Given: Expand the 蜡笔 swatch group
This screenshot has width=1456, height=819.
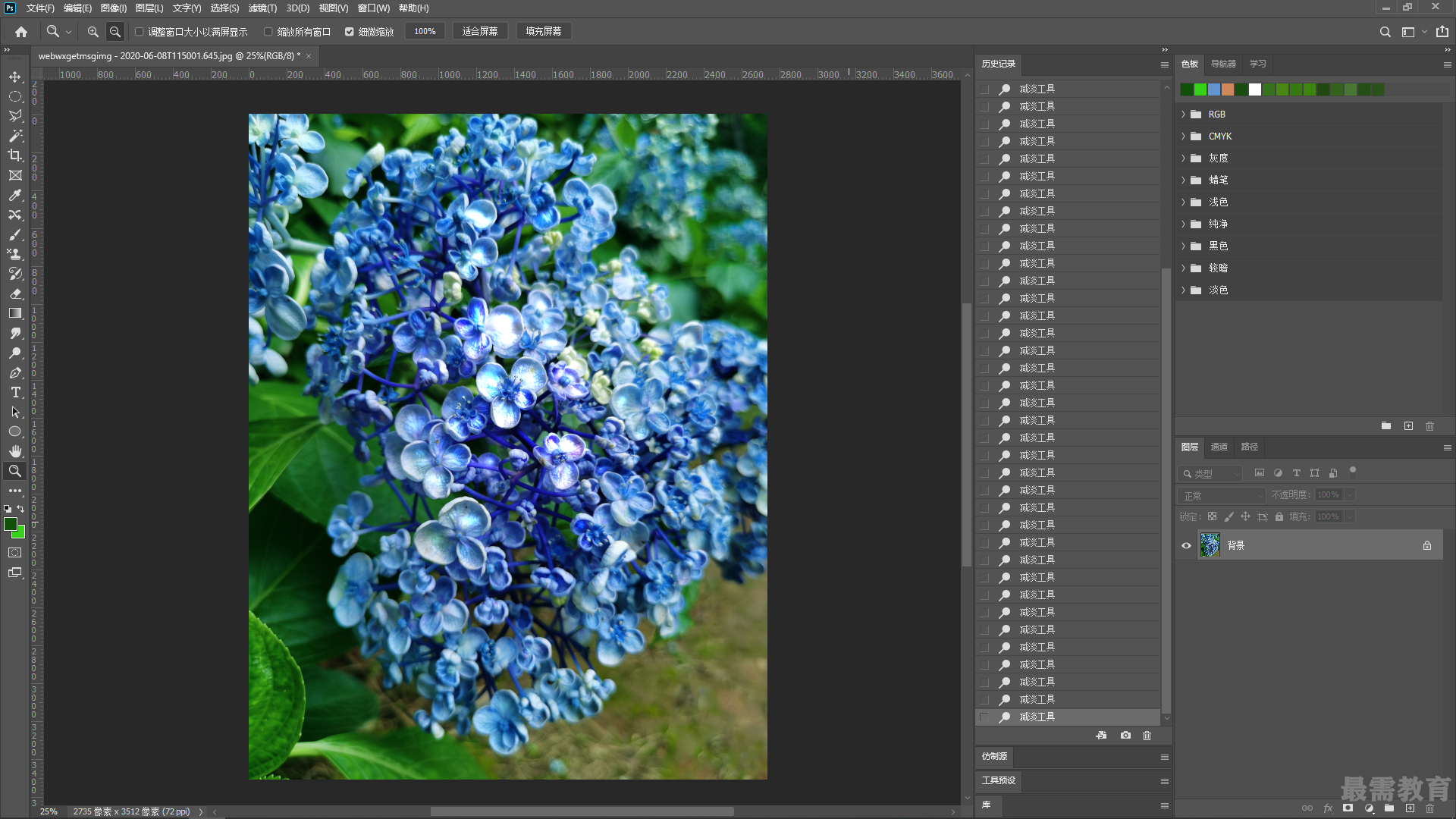Looking at the screenshot, I should pos(1183,180).
